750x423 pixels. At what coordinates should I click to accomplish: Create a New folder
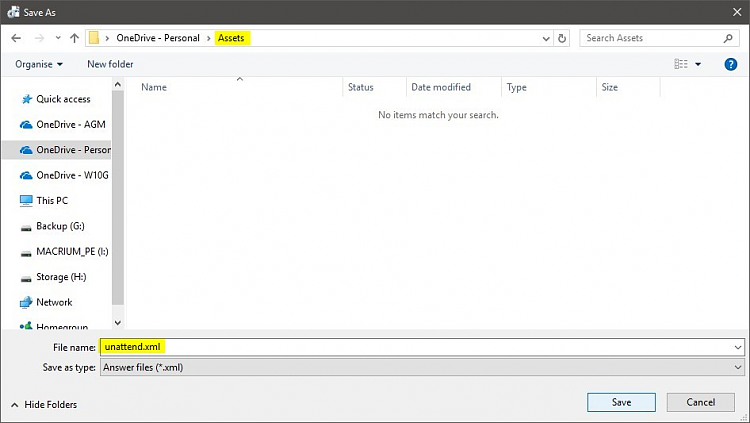110,64
